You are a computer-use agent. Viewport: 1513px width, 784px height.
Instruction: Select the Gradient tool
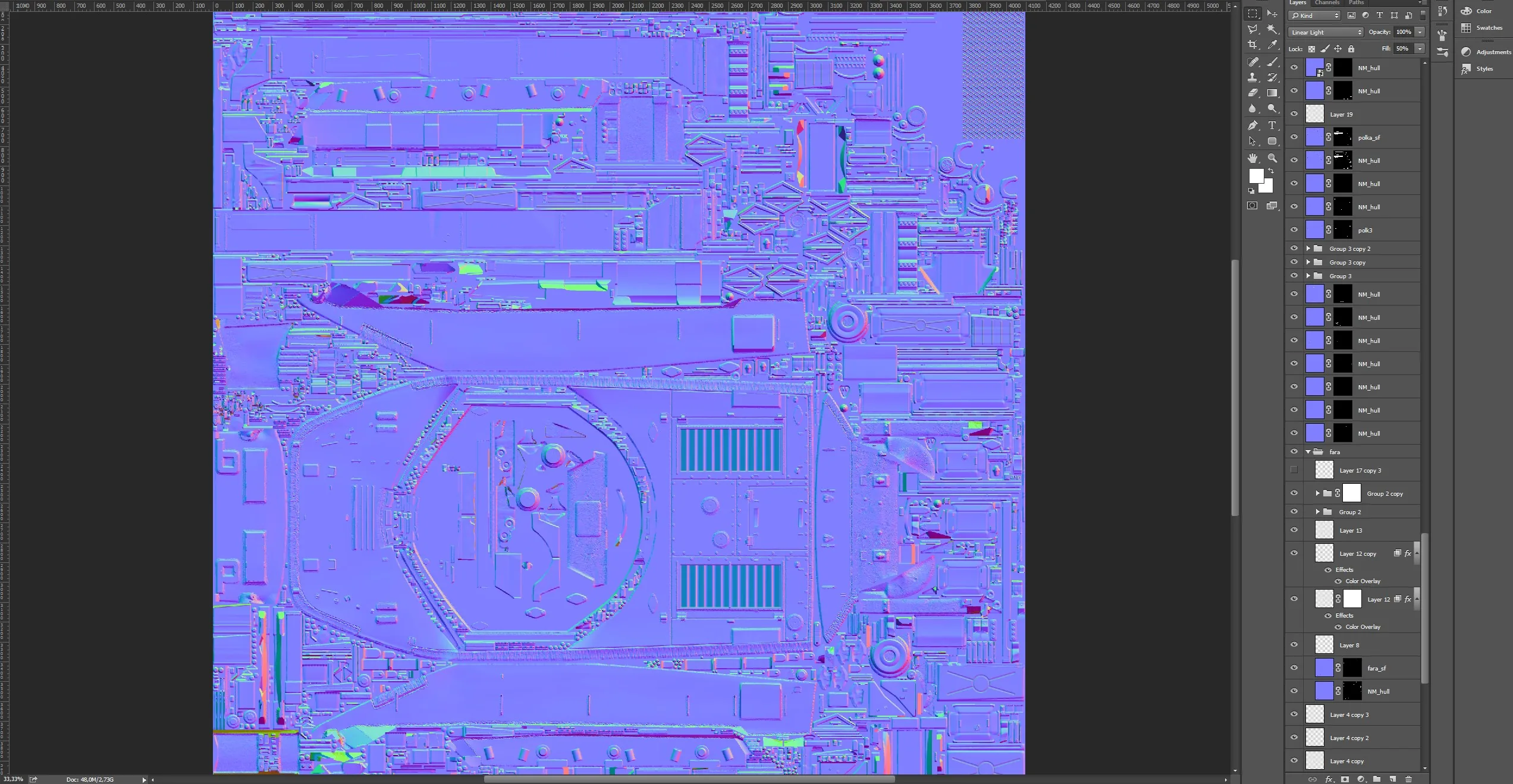(1272, 93)
